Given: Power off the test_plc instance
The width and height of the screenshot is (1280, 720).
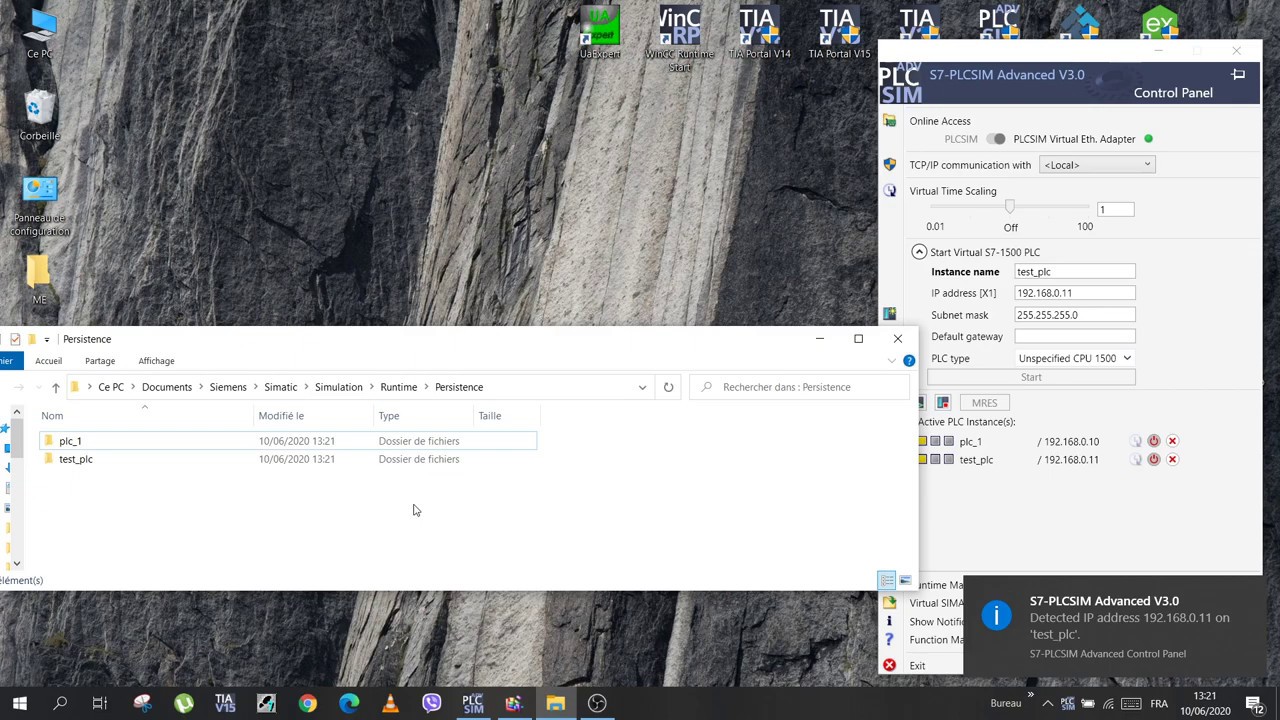Looking at the screenshot, I should [1154, 459].
